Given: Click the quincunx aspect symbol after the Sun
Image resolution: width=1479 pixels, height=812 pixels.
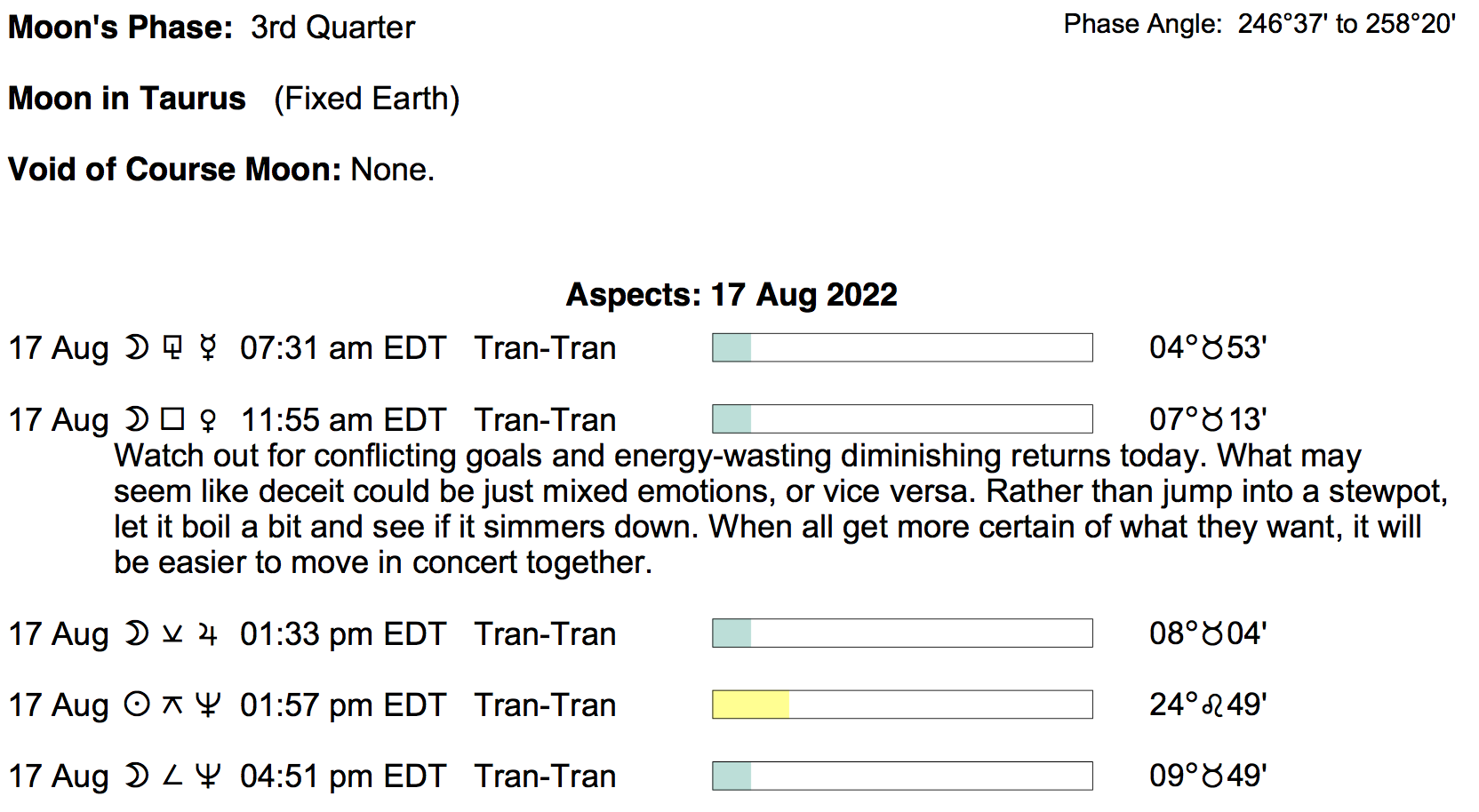Looking at the screenshot, I should click(172, 705).
